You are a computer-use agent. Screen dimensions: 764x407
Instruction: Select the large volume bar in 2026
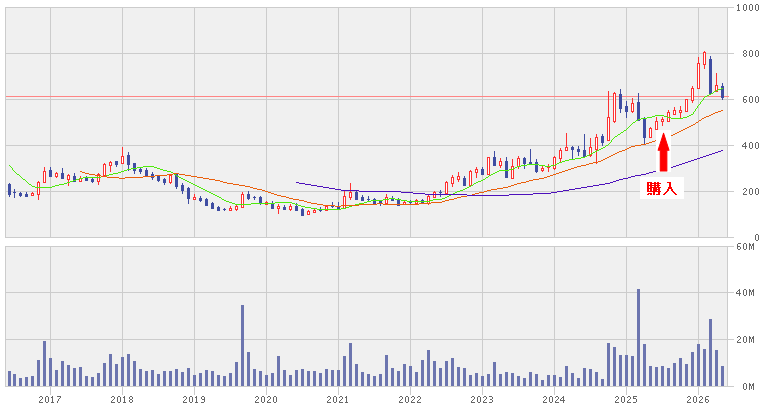coord(710,352)
